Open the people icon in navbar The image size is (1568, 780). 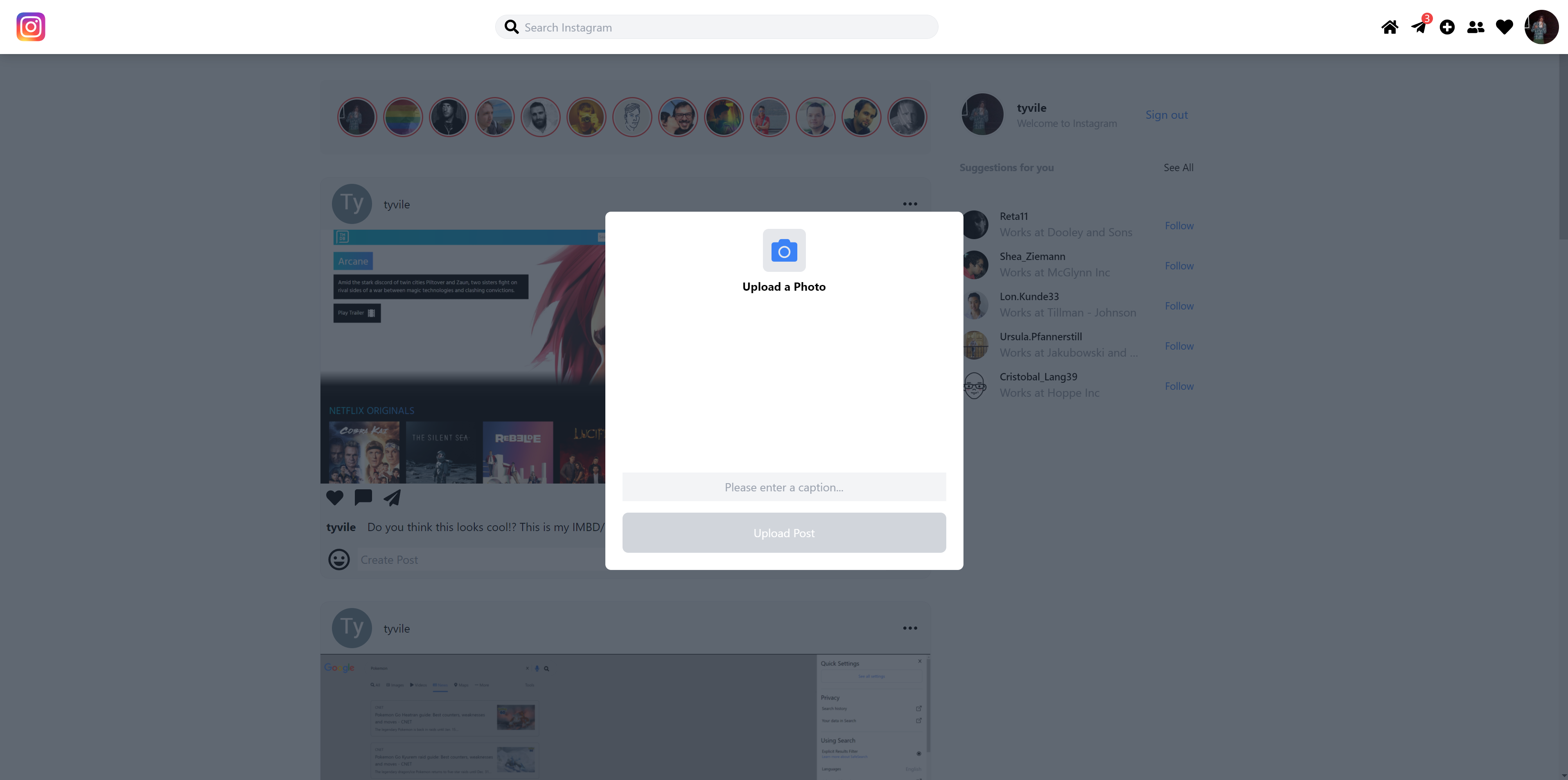click(1475, 27)
